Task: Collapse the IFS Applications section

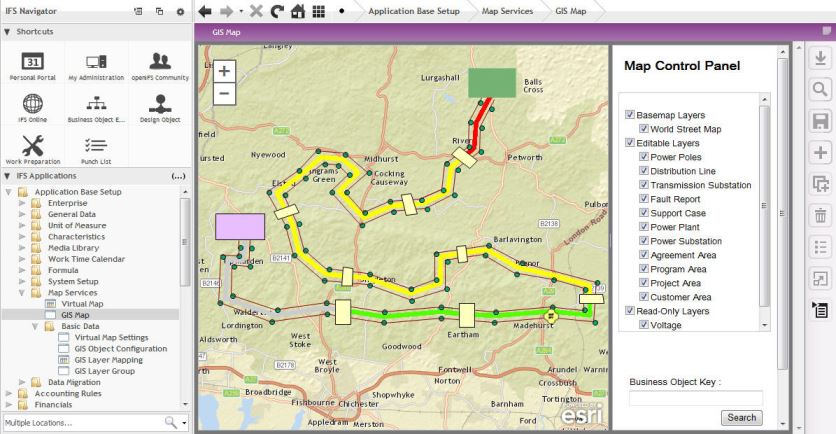Action: (7, 175)
